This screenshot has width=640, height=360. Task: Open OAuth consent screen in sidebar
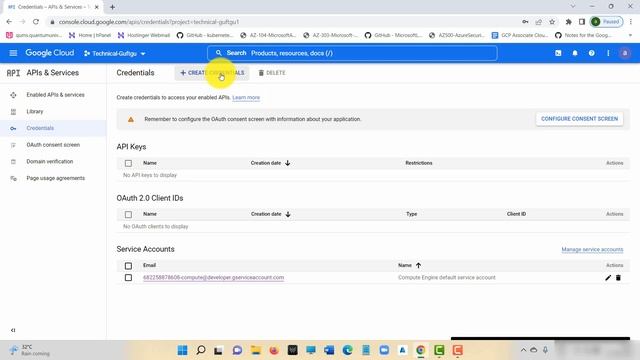[x=53, y=145]
